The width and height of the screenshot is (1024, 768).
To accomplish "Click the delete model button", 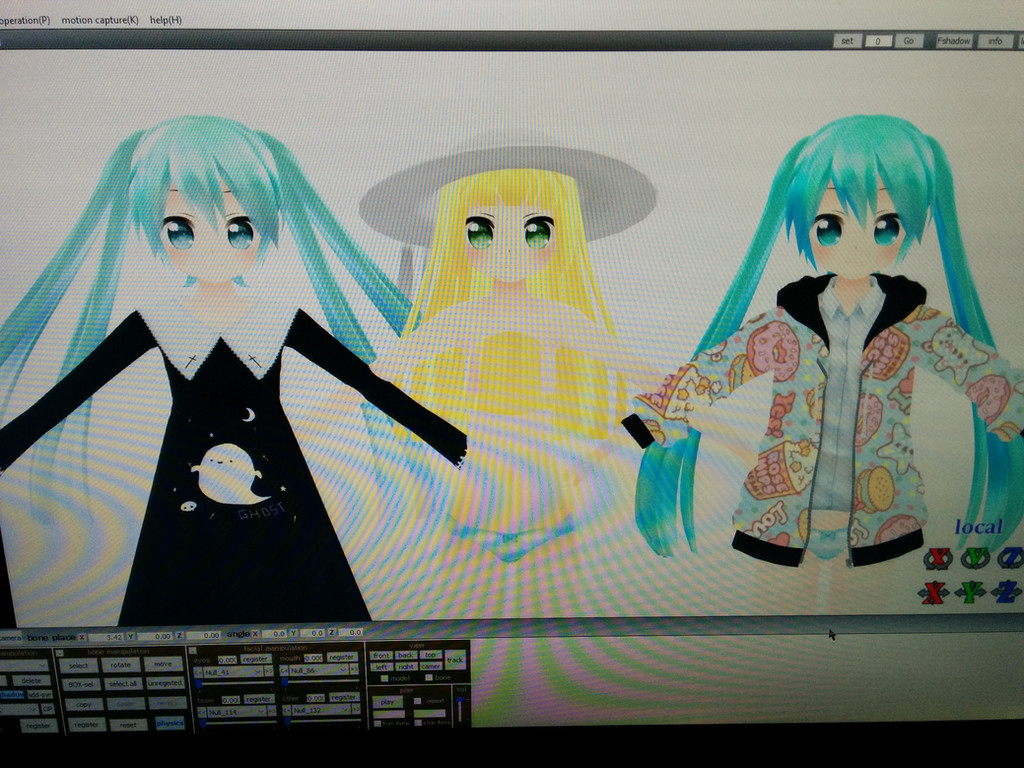I will [31, 680].
